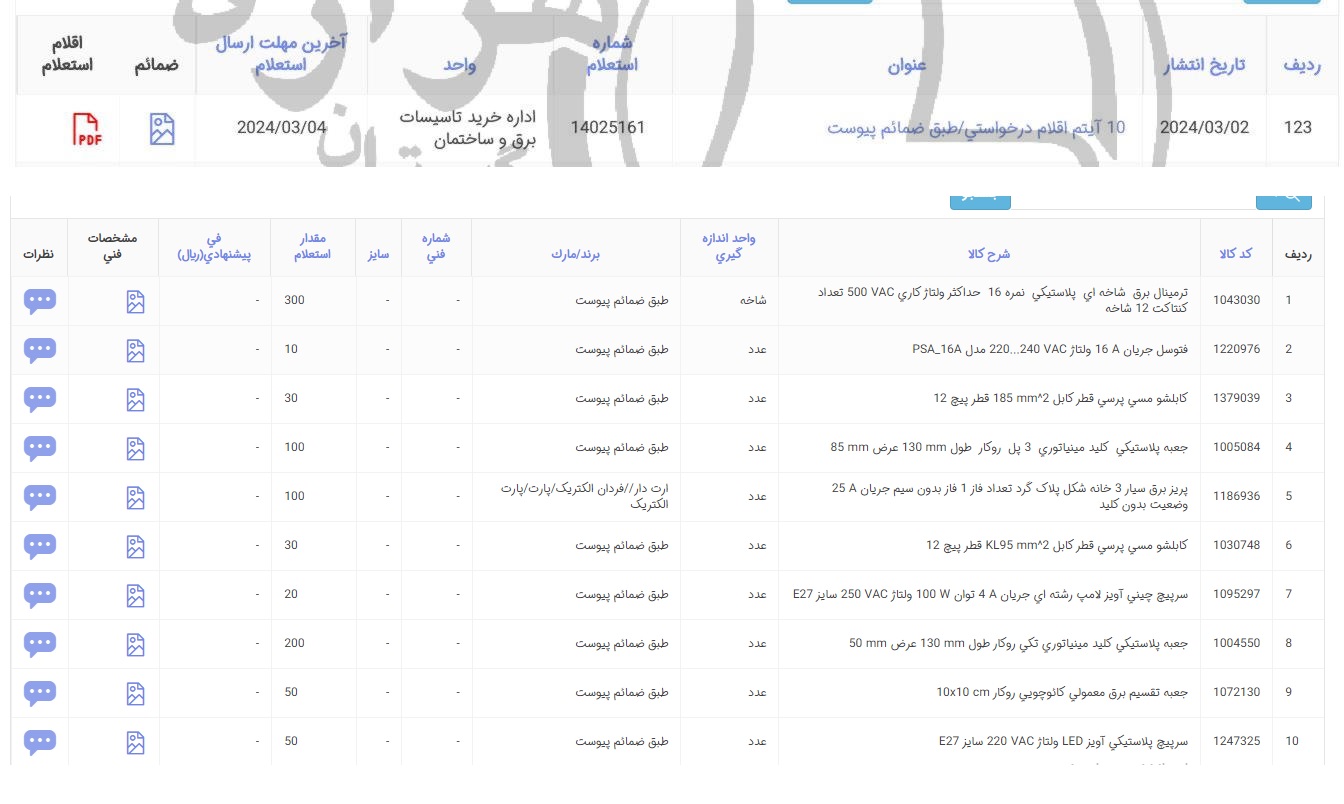Select item code 1043030

pos(1237,300)
